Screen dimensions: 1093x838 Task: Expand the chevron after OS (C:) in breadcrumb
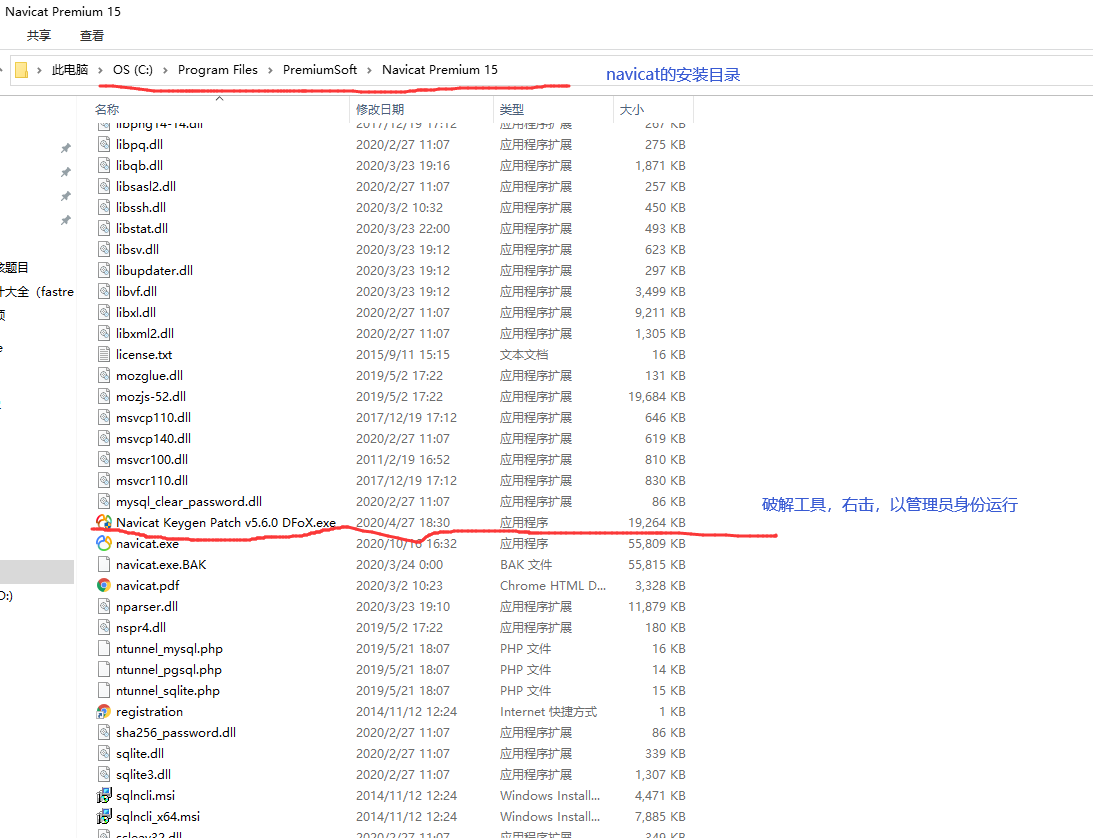coord(165,70)
